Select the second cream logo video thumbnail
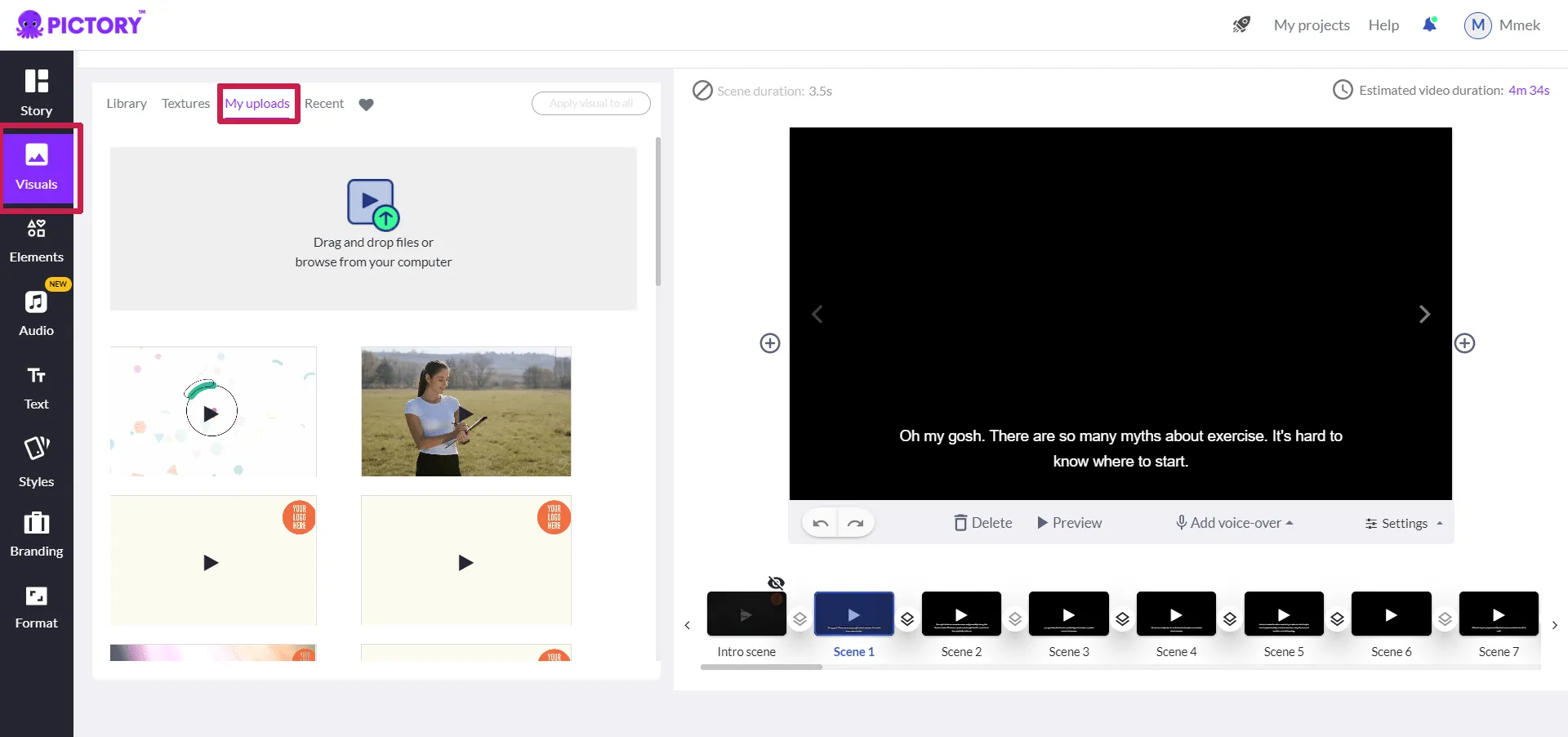The image size is (1568, 737). click(x=466, y=561)
